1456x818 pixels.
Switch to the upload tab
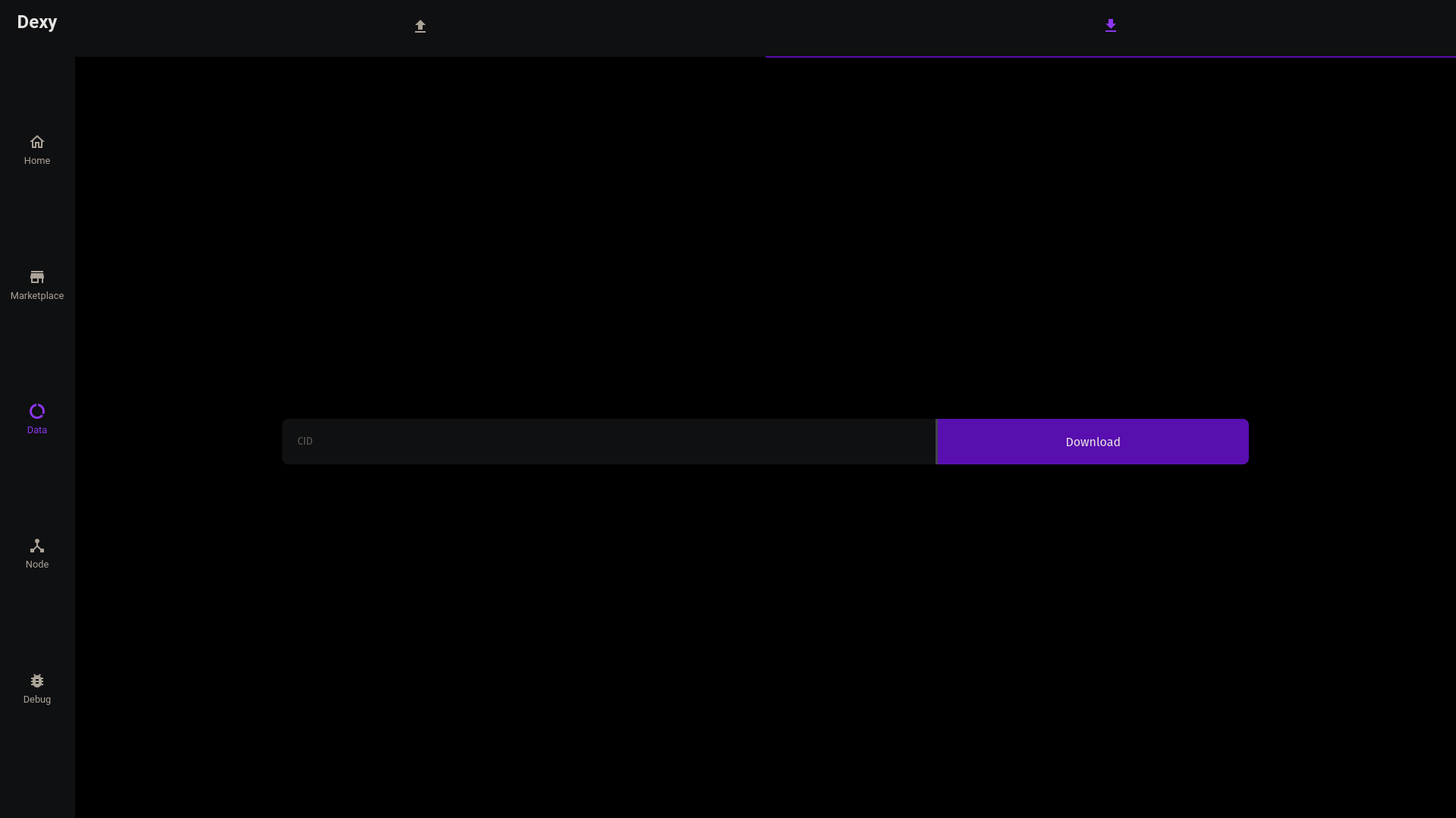click(x=420, y=28)
